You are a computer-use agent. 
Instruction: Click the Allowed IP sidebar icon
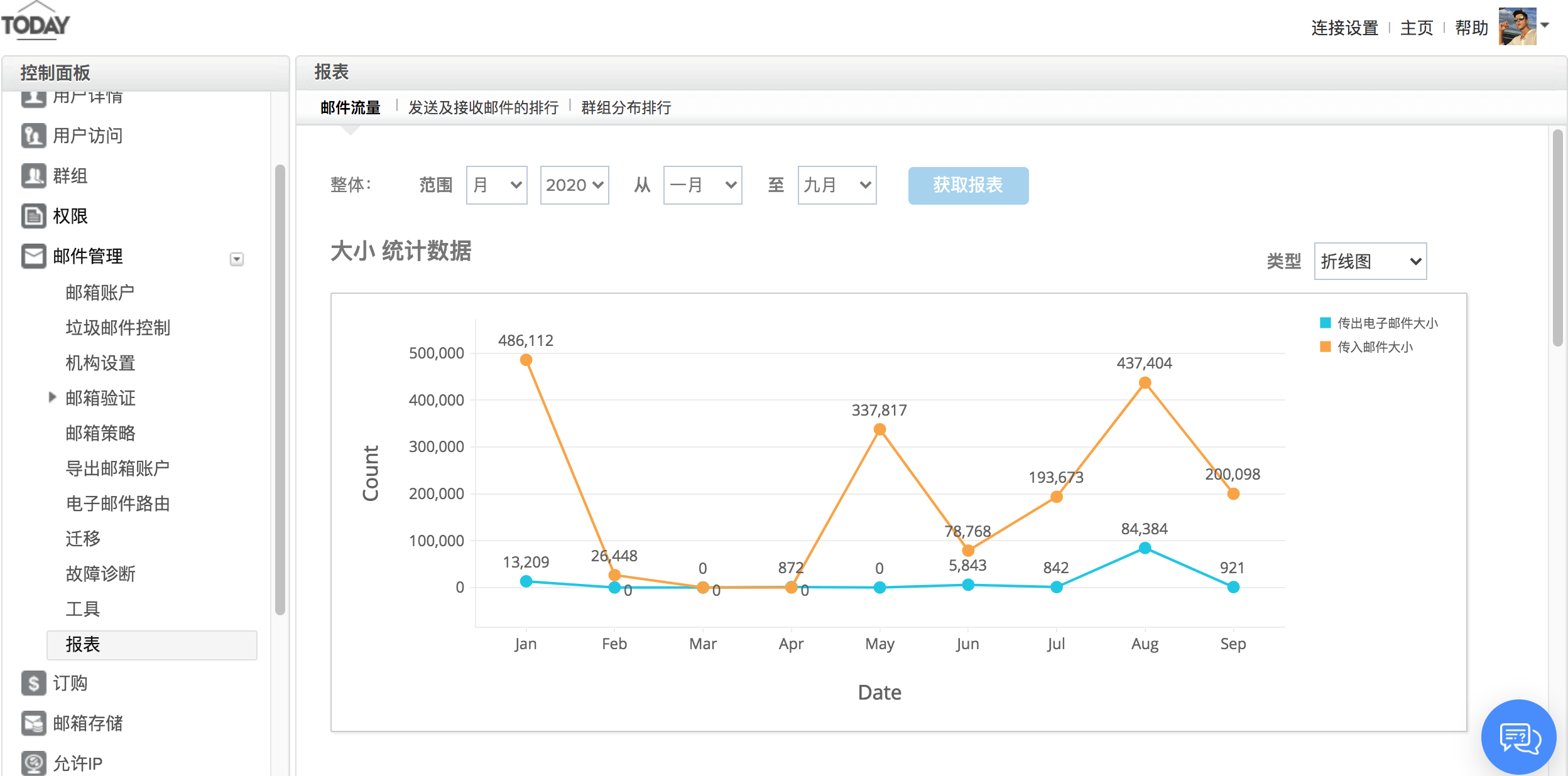click(33, 763)
